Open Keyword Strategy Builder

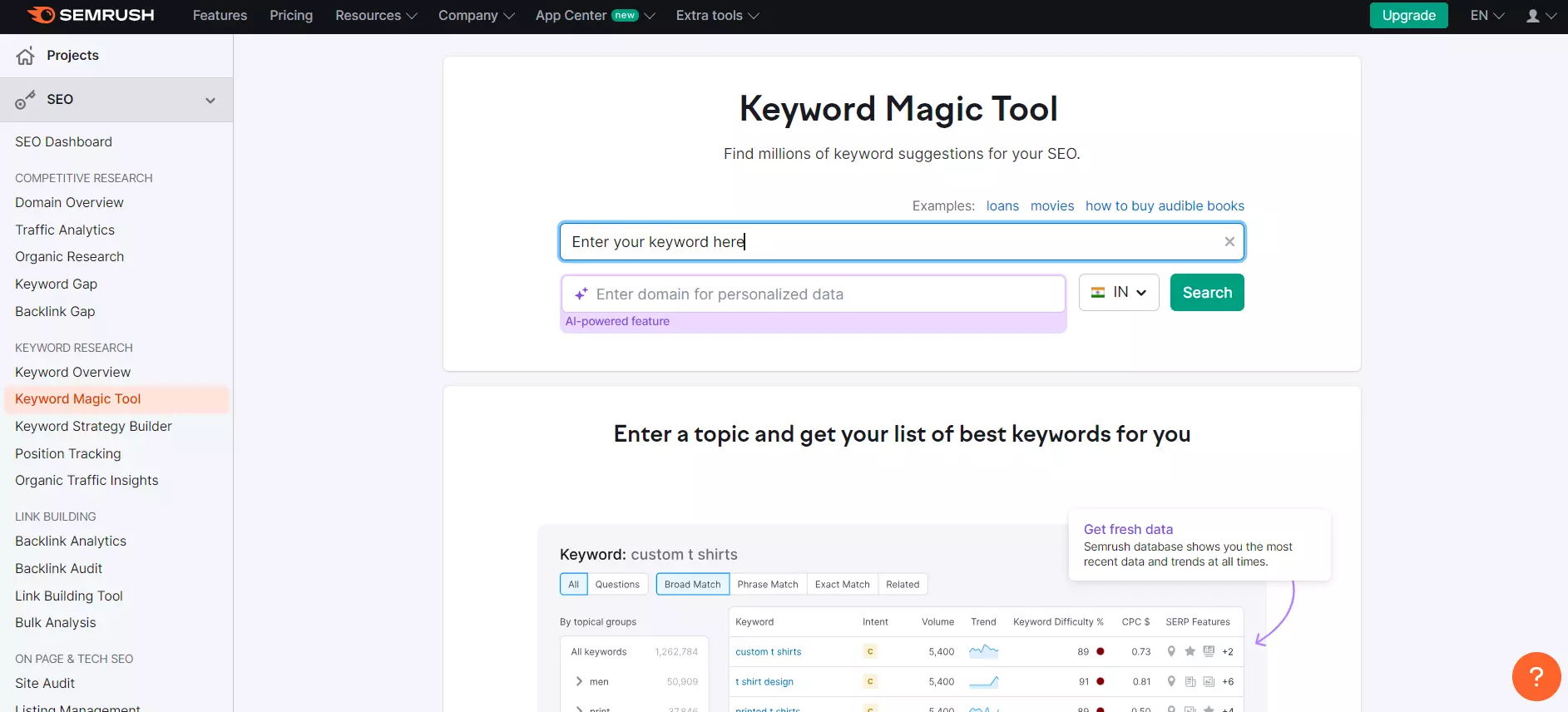[x=93, y=427]
